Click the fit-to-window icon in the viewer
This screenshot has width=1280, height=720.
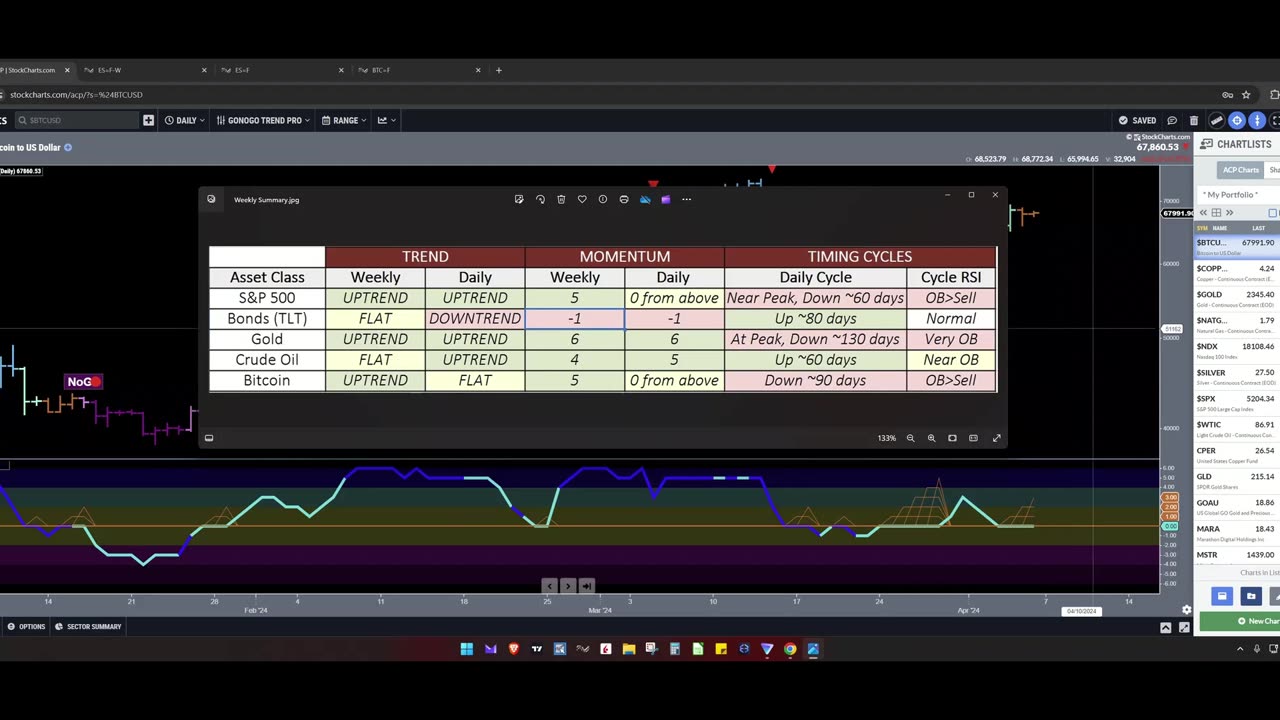[952, 438]
